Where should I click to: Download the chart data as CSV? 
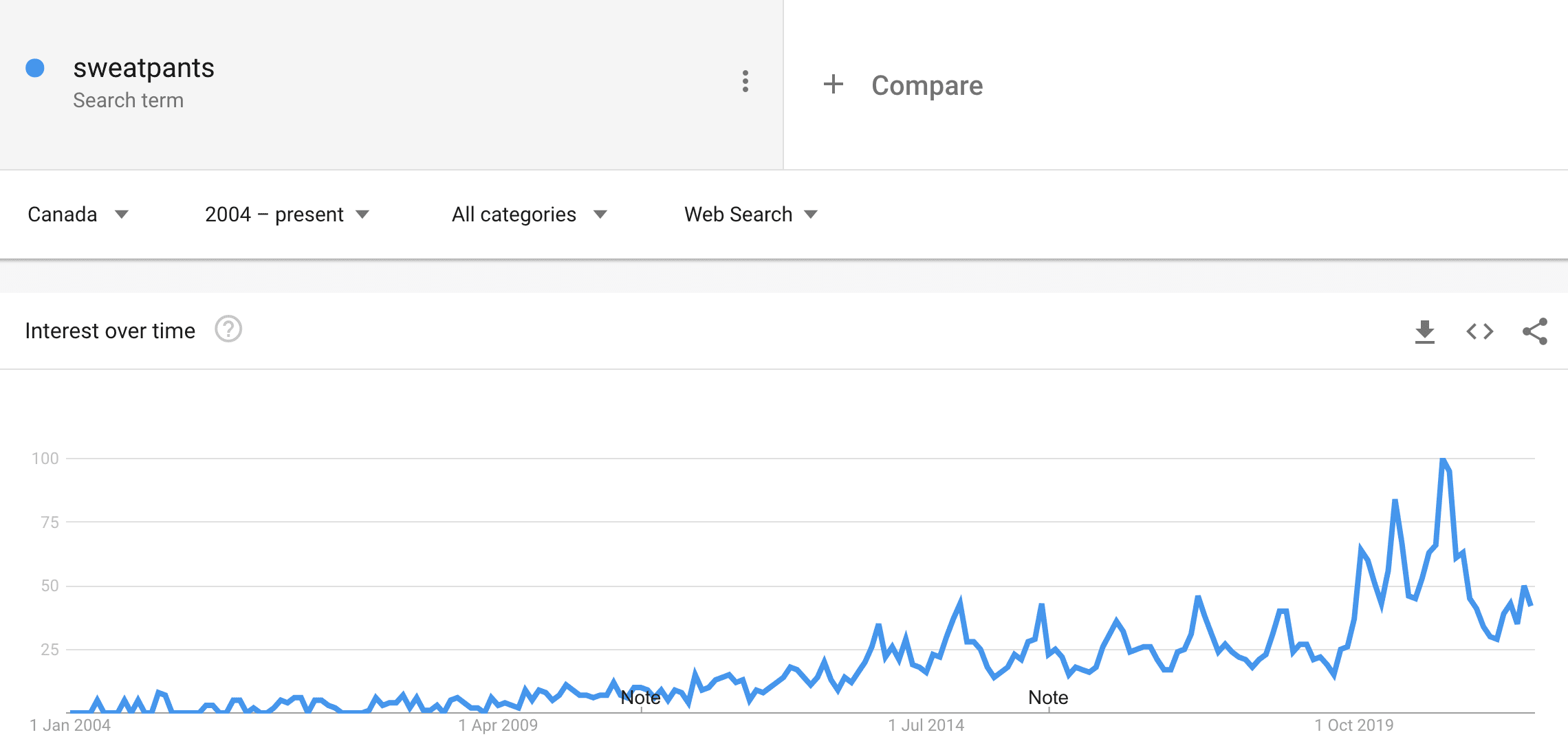[x=1425, y=331]
